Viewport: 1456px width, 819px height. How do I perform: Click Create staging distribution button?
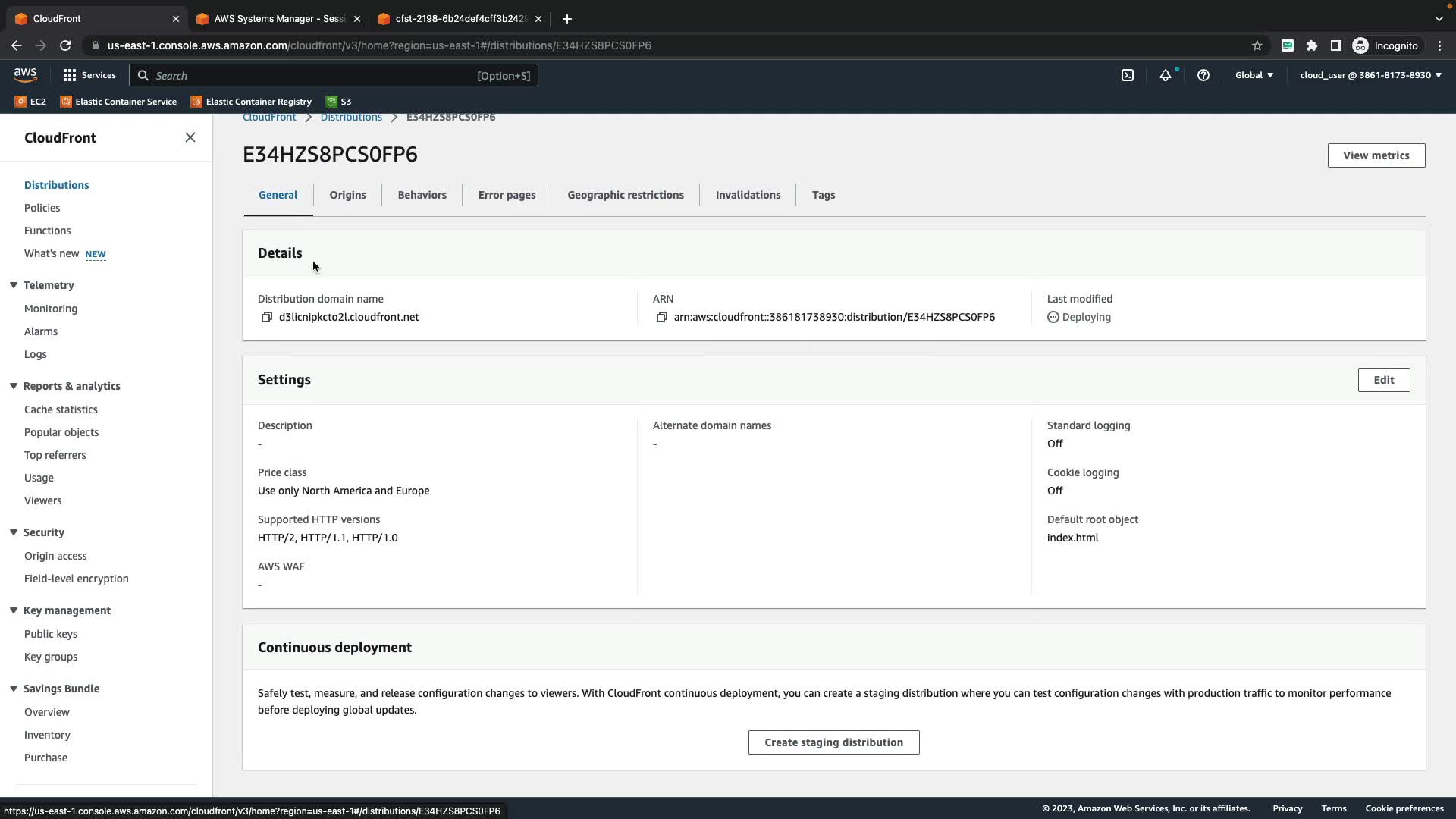(x=833, y=742)
